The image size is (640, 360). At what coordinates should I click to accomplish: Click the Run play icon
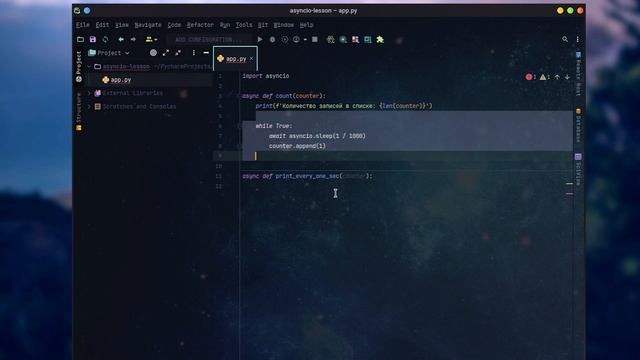point(260,40)
